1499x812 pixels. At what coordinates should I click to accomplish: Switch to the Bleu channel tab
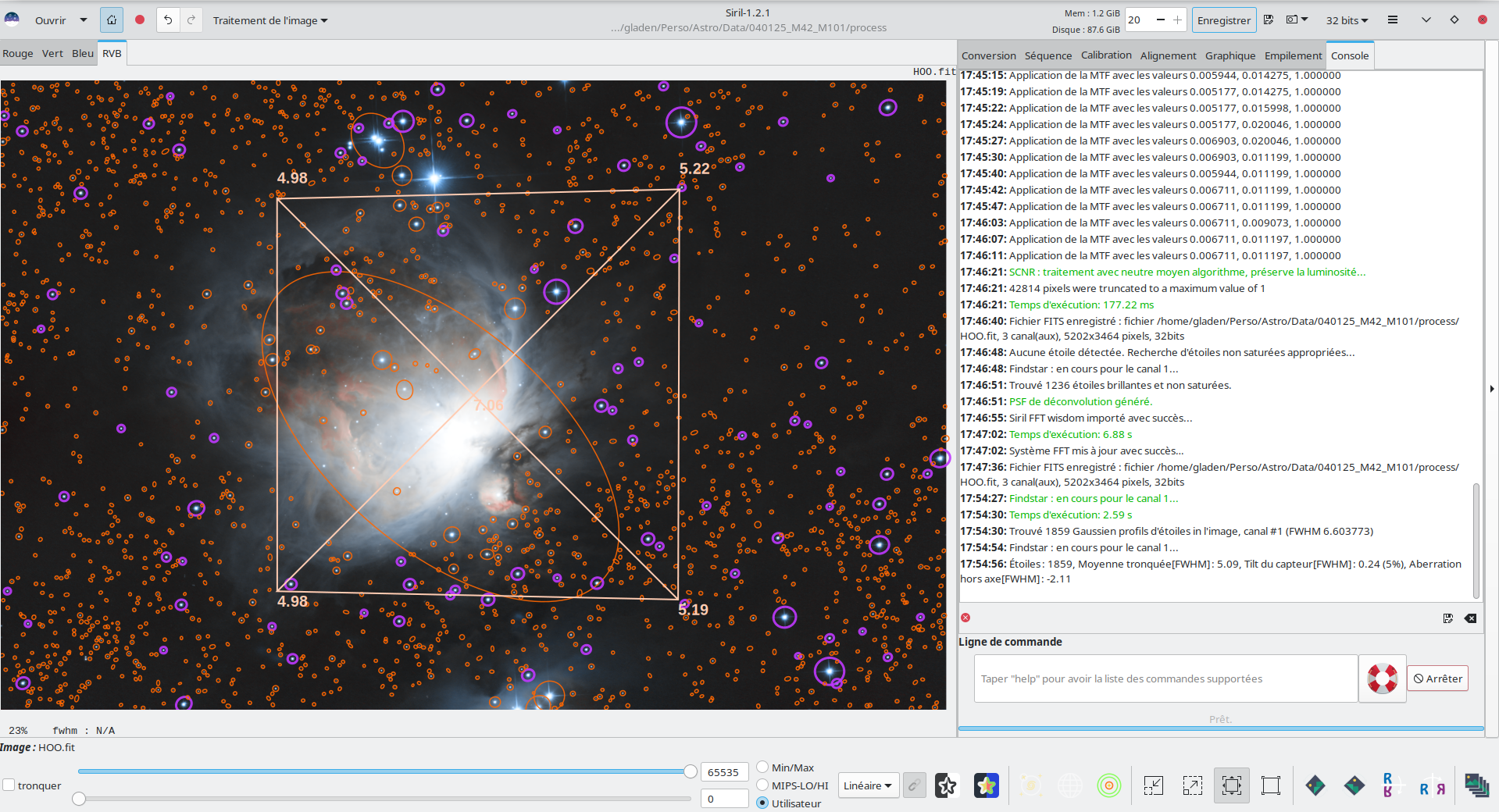[83, 54]
